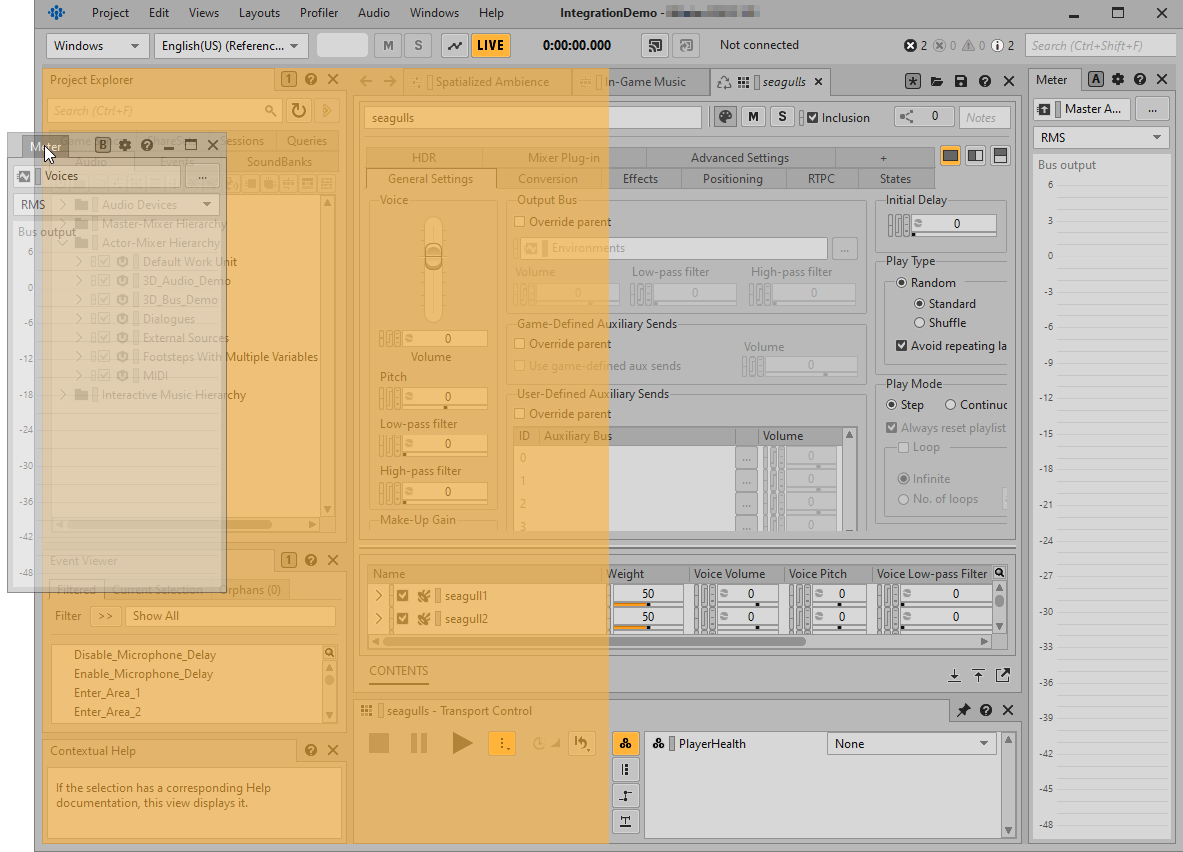Switch to the Effects tab

(x=640, y=179)
